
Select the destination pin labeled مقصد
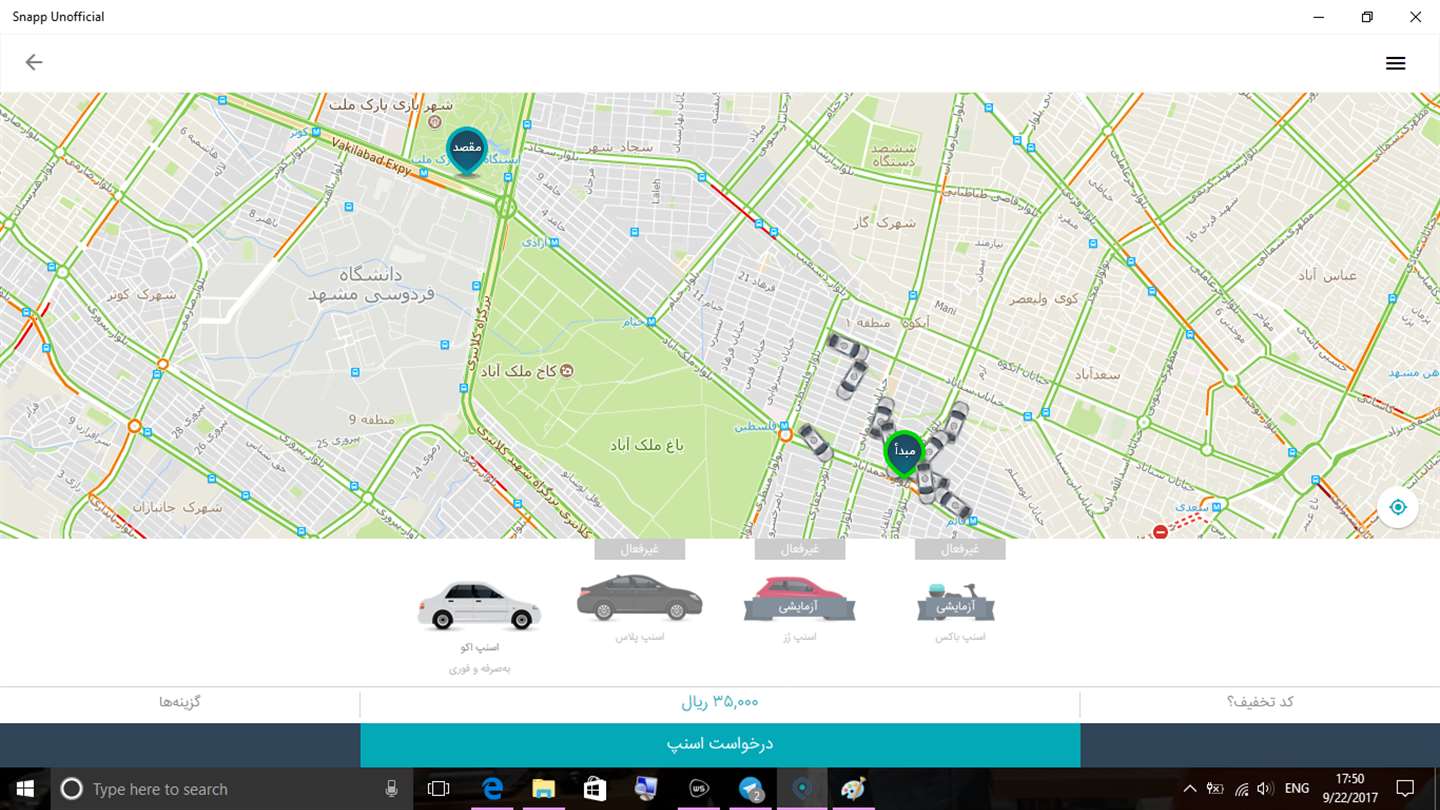point(467,151)
